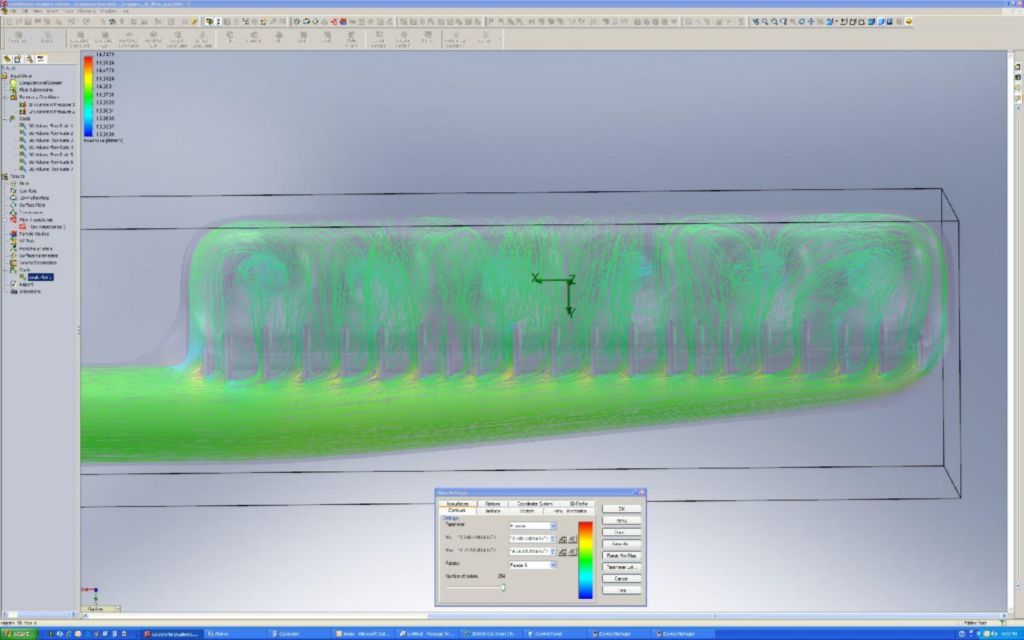Click second icon beside the Min value field

[573, 538]
